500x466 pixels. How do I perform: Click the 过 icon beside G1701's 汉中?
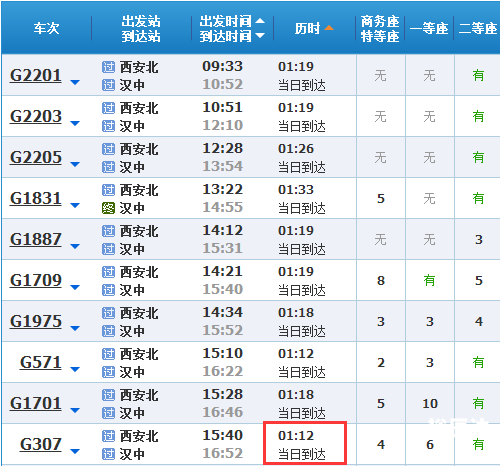[x=108, y=413]
